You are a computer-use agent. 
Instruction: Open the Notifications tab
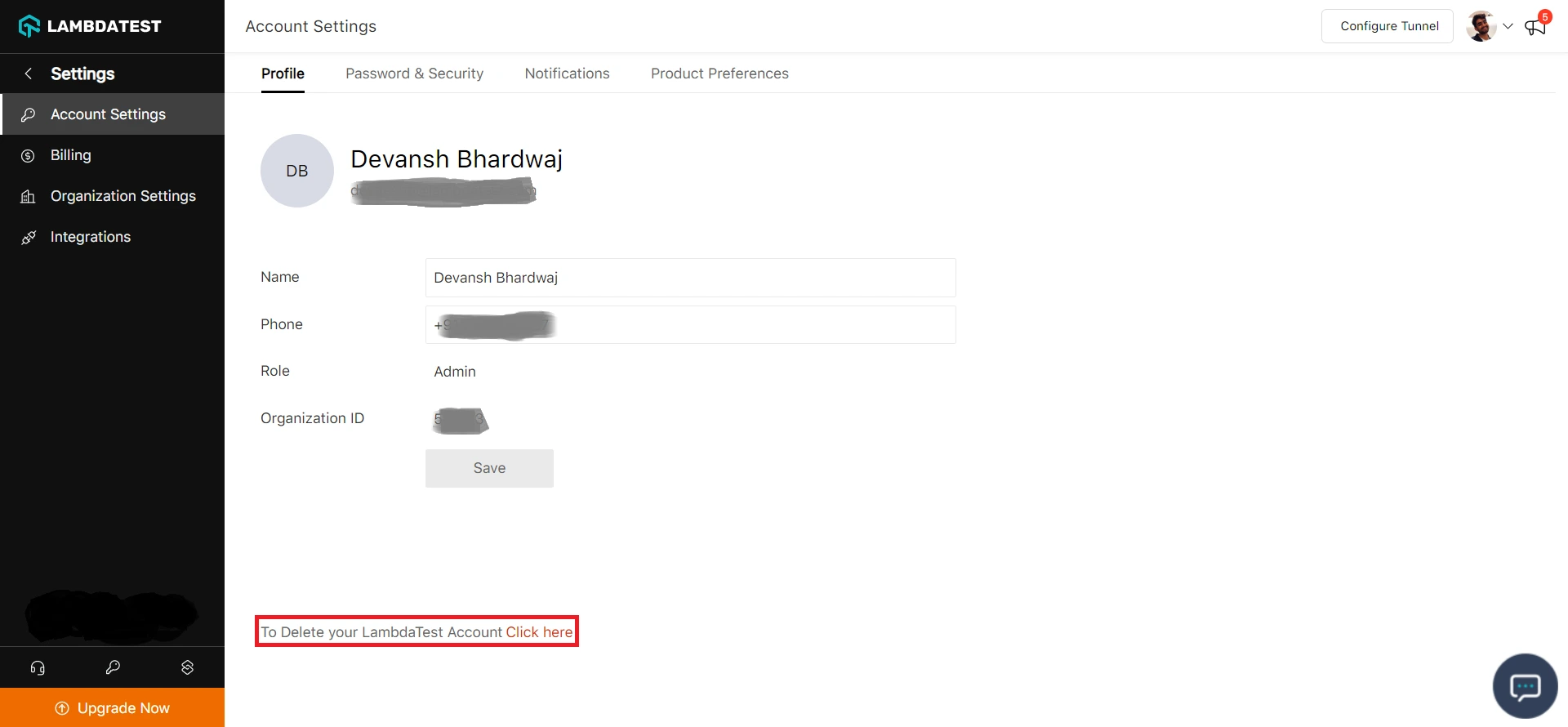[x=567, y=74]
